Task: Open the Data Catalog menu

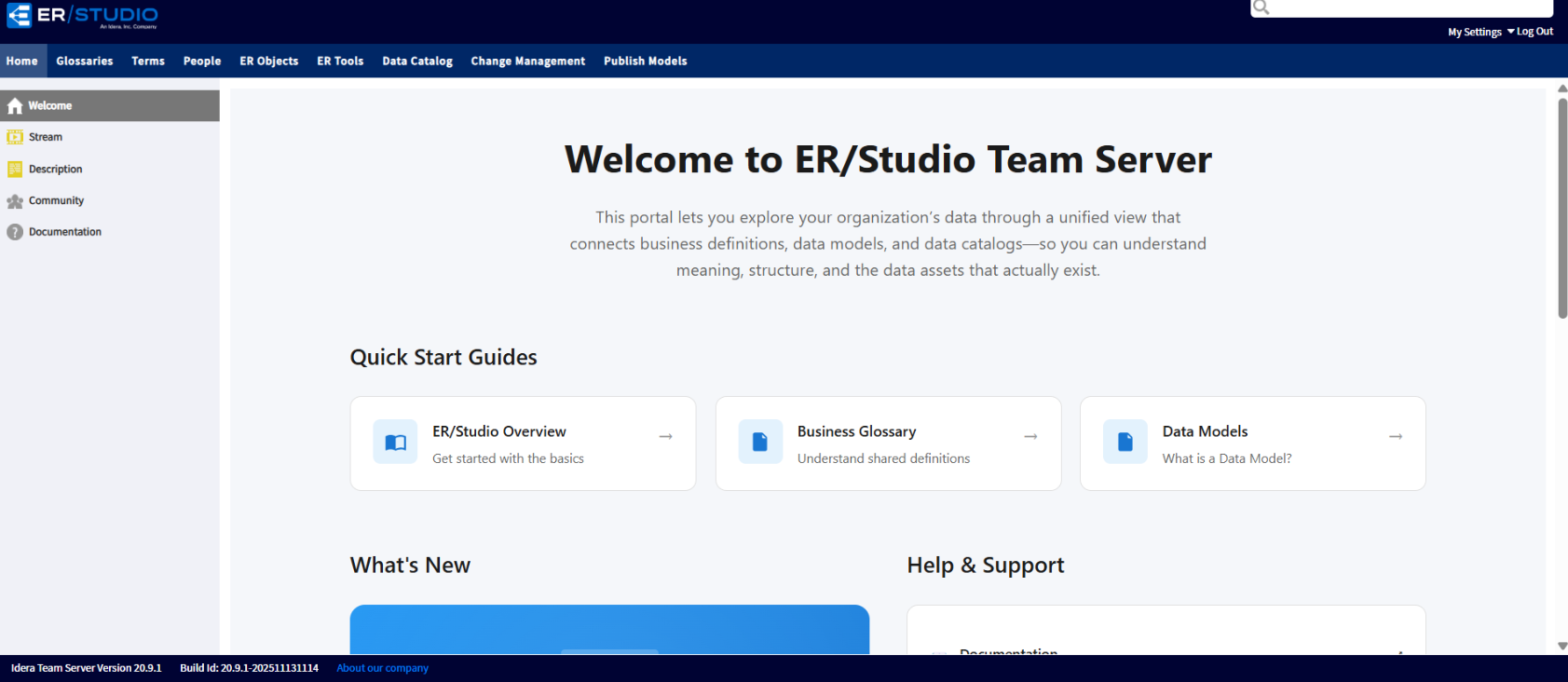Action: tap(417, 61)
